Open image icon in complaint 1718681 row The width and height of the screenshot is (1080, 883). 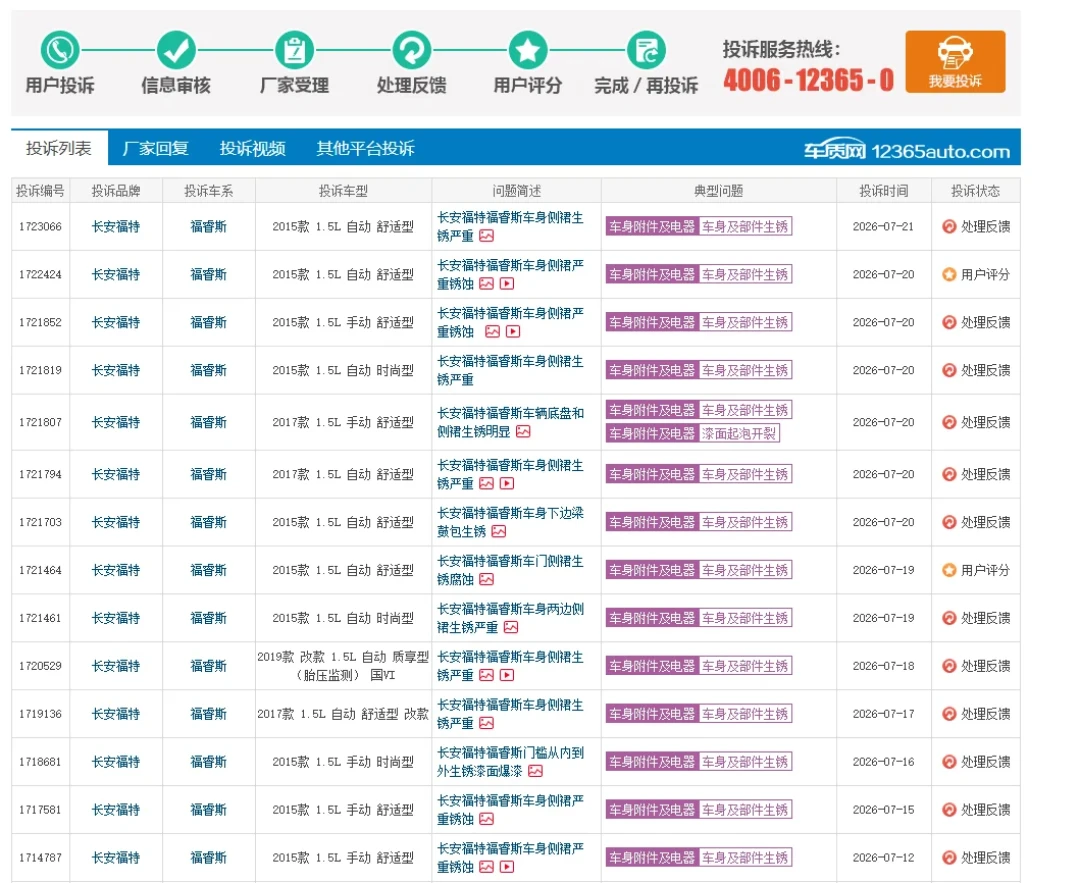pyautogui.click(x=535, y=771)
